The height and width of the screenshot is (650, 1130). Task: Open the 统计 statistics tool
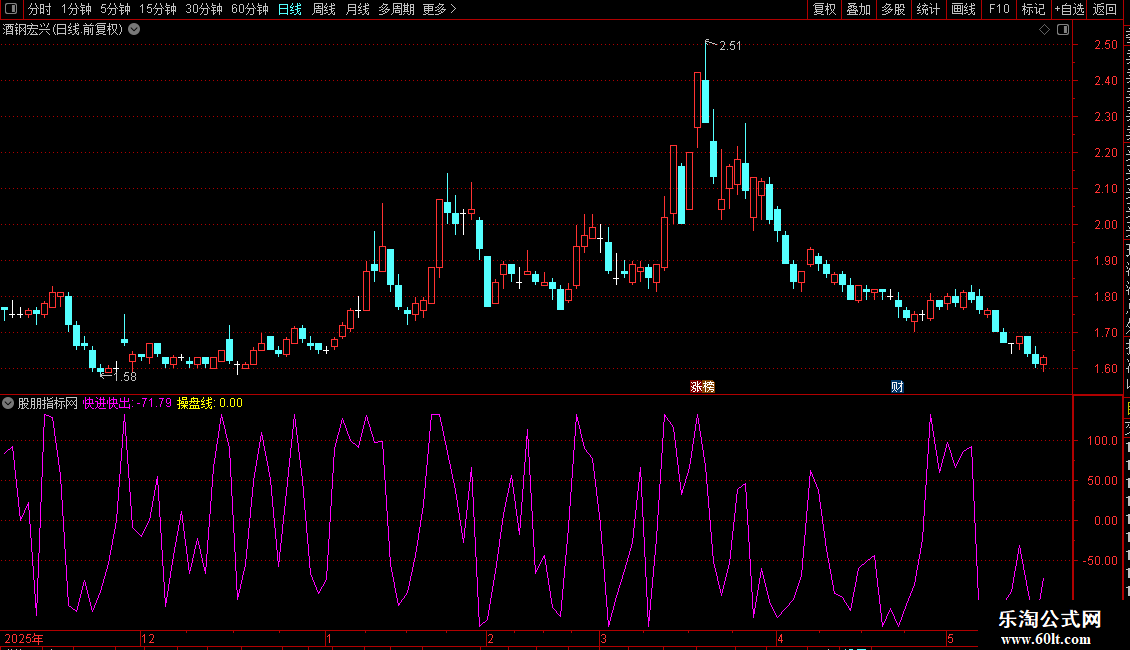[x=927, y=9]
